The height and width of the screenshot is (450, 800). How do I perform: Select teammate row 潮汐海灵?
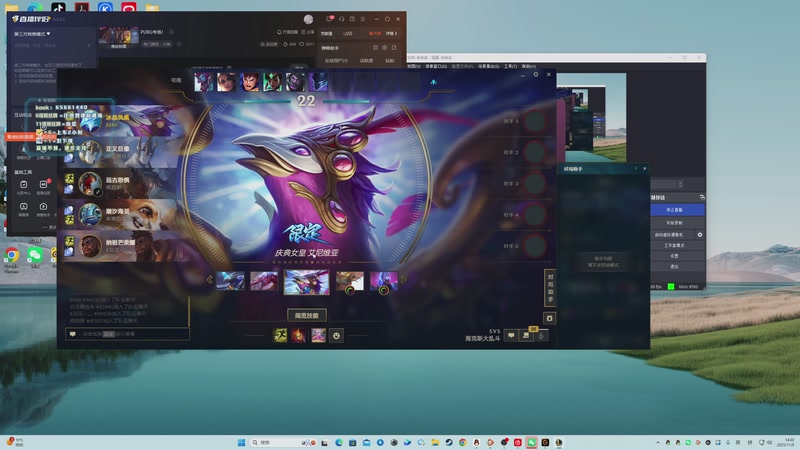(x=122, y=215)
